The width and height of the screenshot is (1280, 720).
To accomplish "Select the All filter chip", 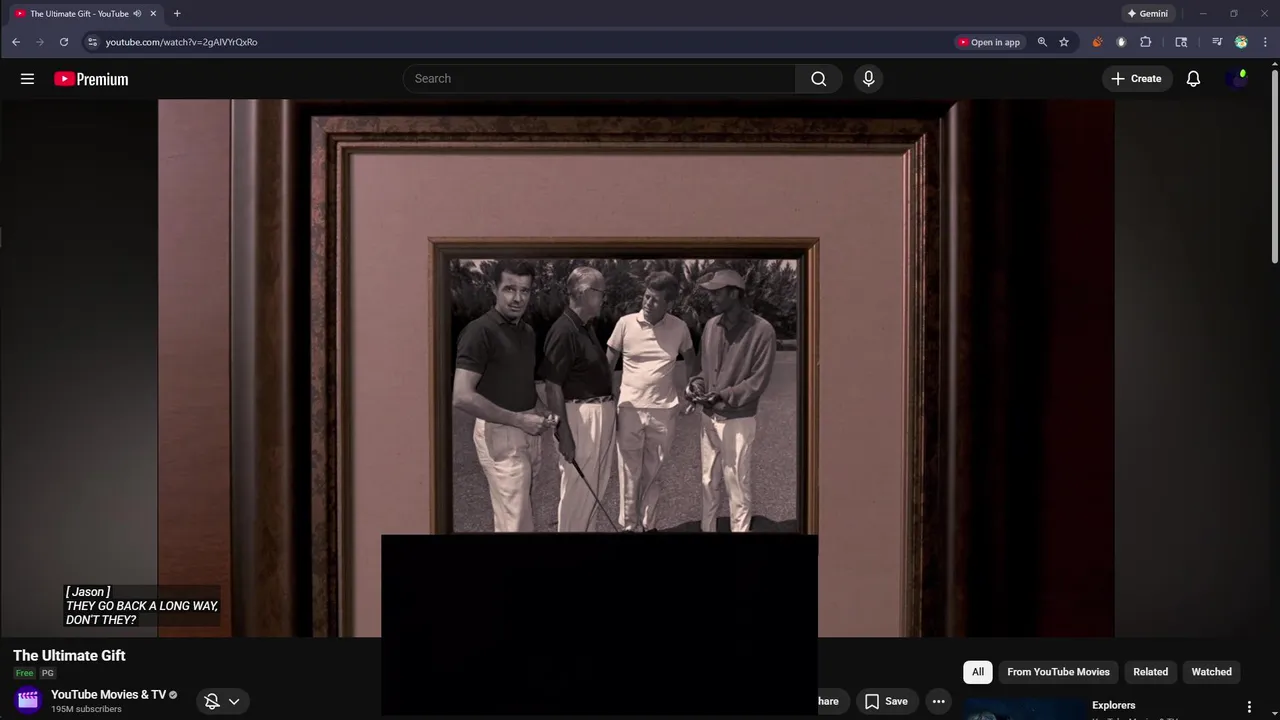I will point(977,672).
